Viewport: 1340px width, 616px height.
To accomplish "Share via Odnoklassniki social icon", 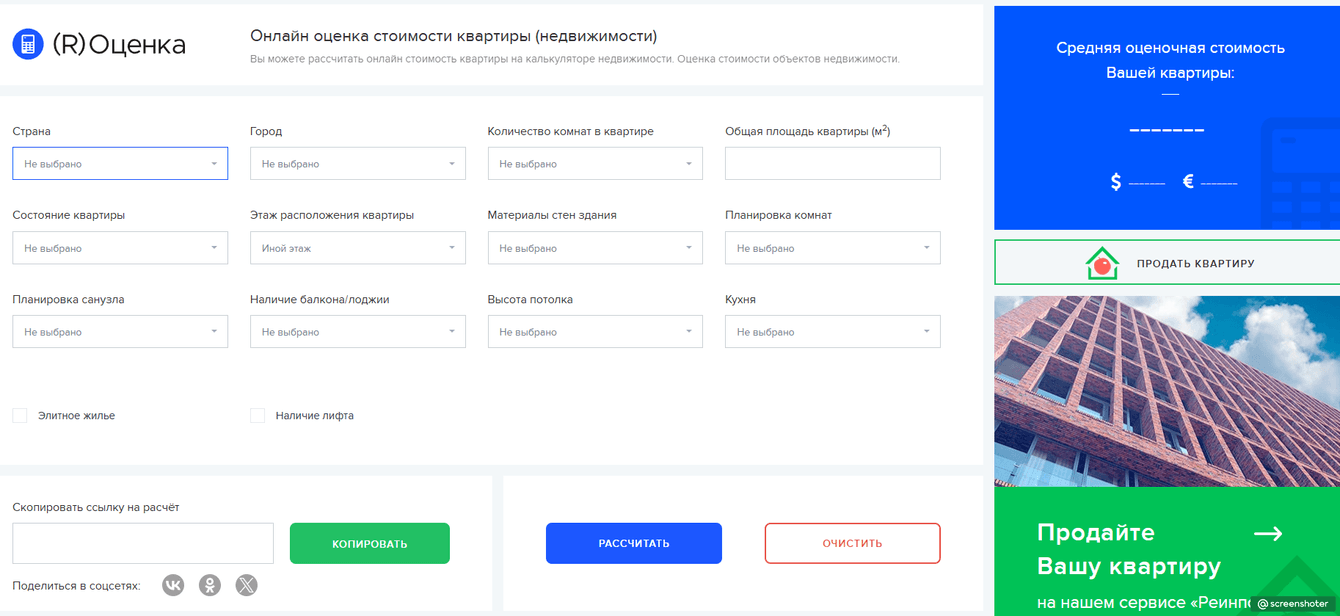I will click(210, 585).
